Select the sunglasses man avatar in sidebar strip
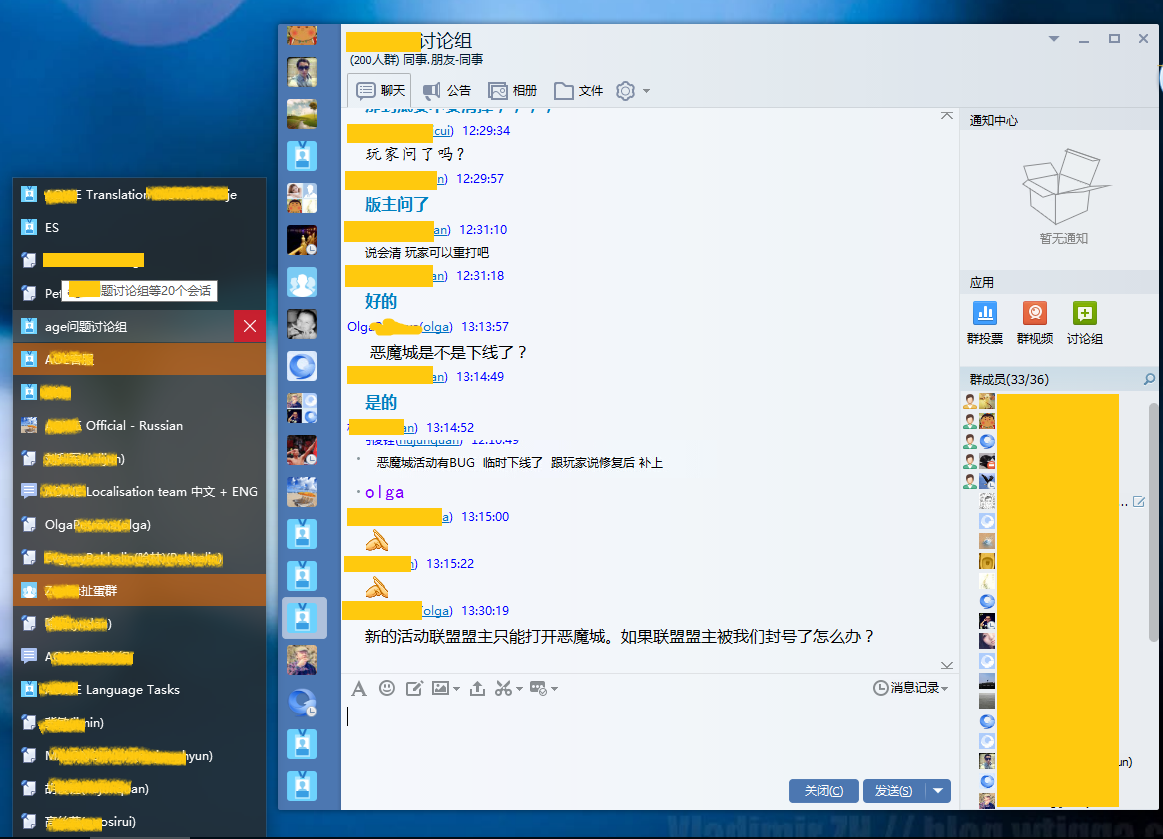The height and width of the screenshot is (839, 1163). click(302, 72)
